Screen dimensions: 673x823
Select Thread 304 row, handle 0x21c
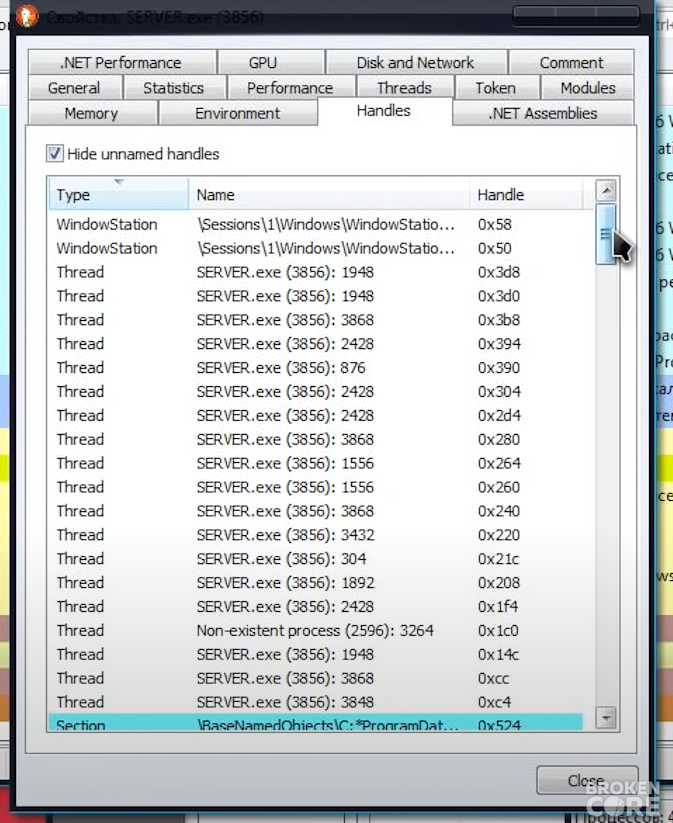pos(316,558)
